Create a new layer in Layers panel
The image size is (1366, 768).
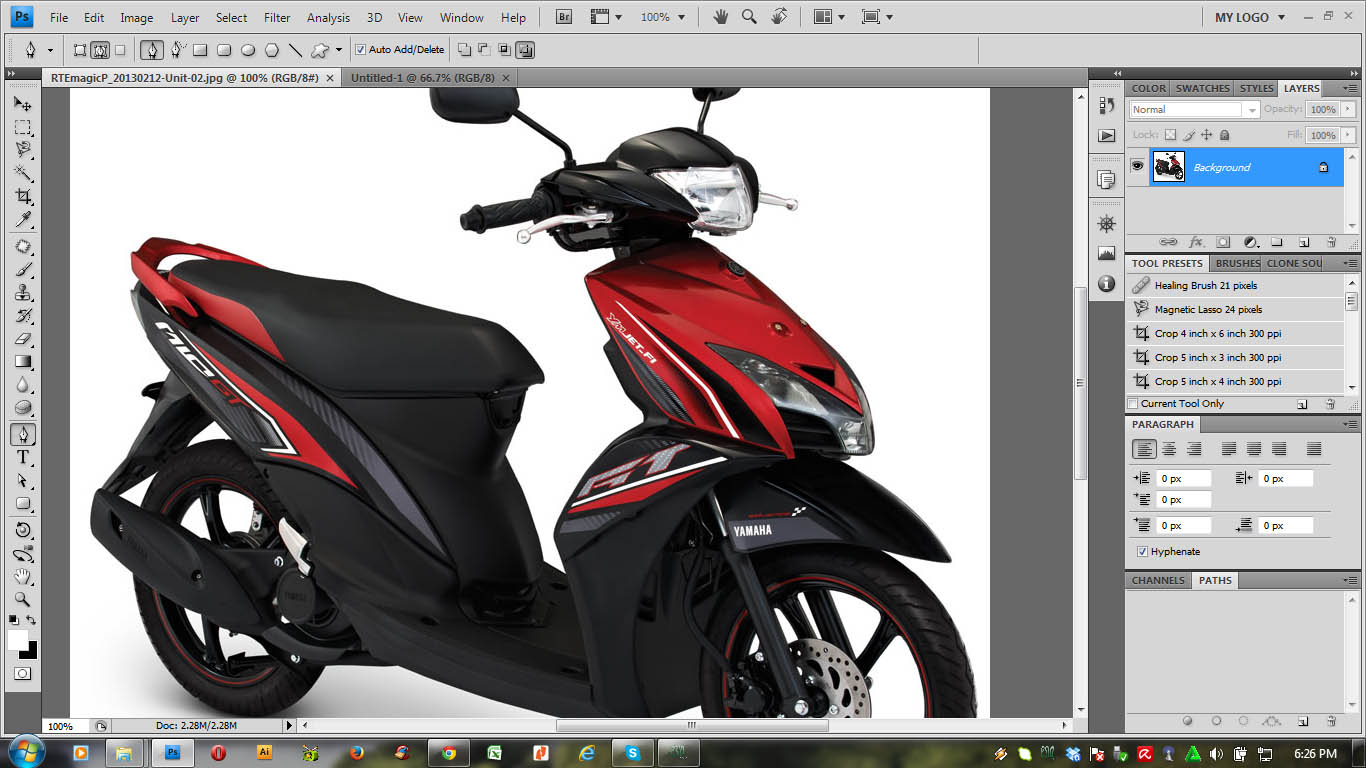(x=1303, y=242)
